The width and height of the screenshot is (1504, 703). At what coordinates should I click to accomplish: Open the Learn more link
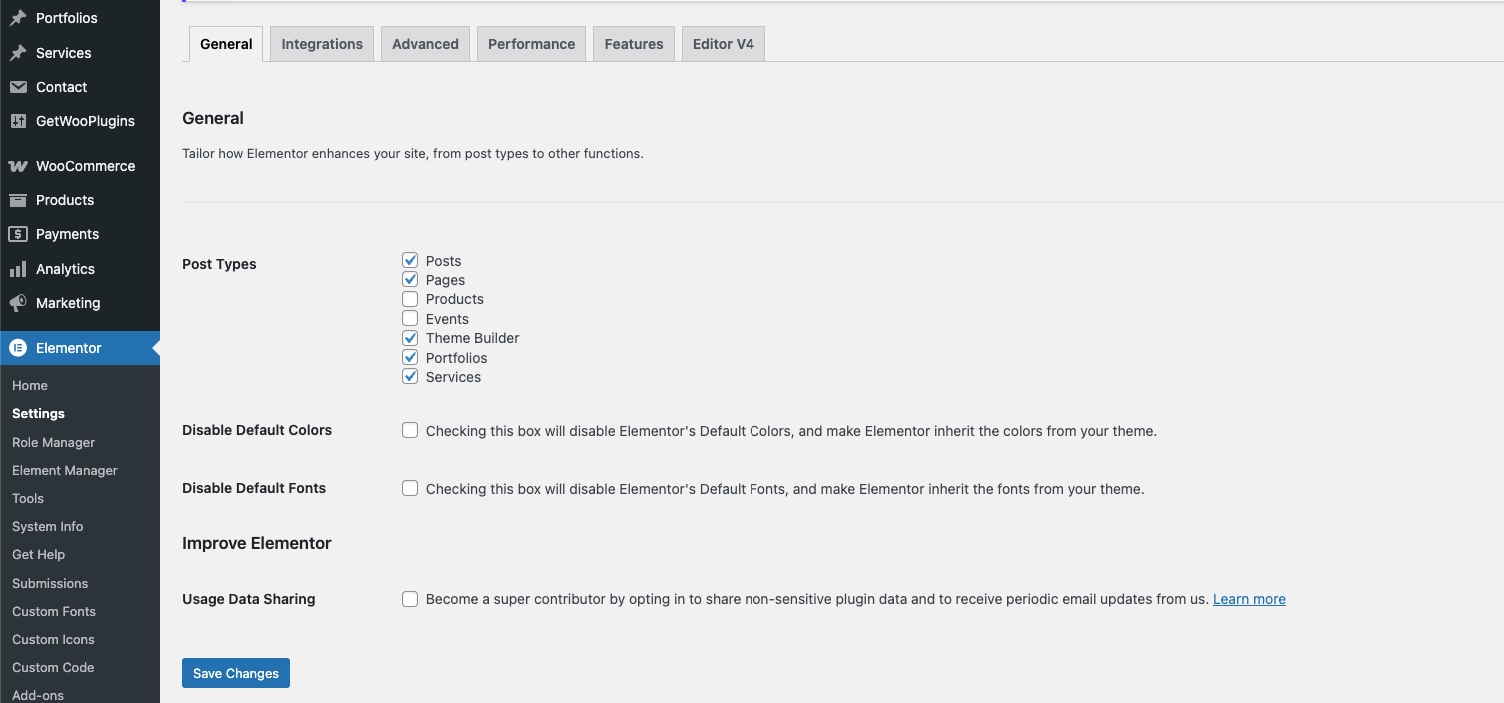[x=1249, y=599]
